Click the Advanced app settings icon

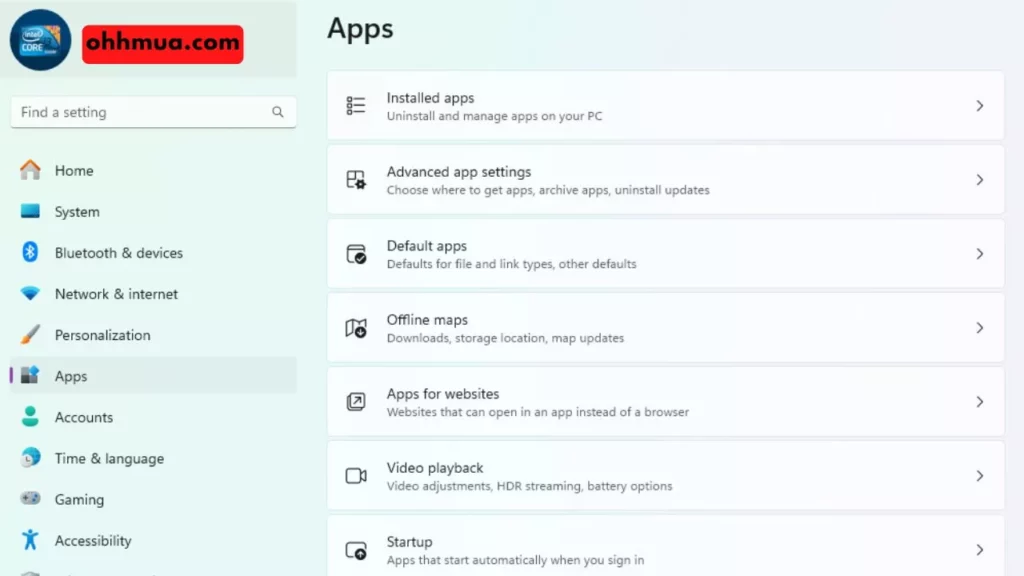(x=356, y=180)
